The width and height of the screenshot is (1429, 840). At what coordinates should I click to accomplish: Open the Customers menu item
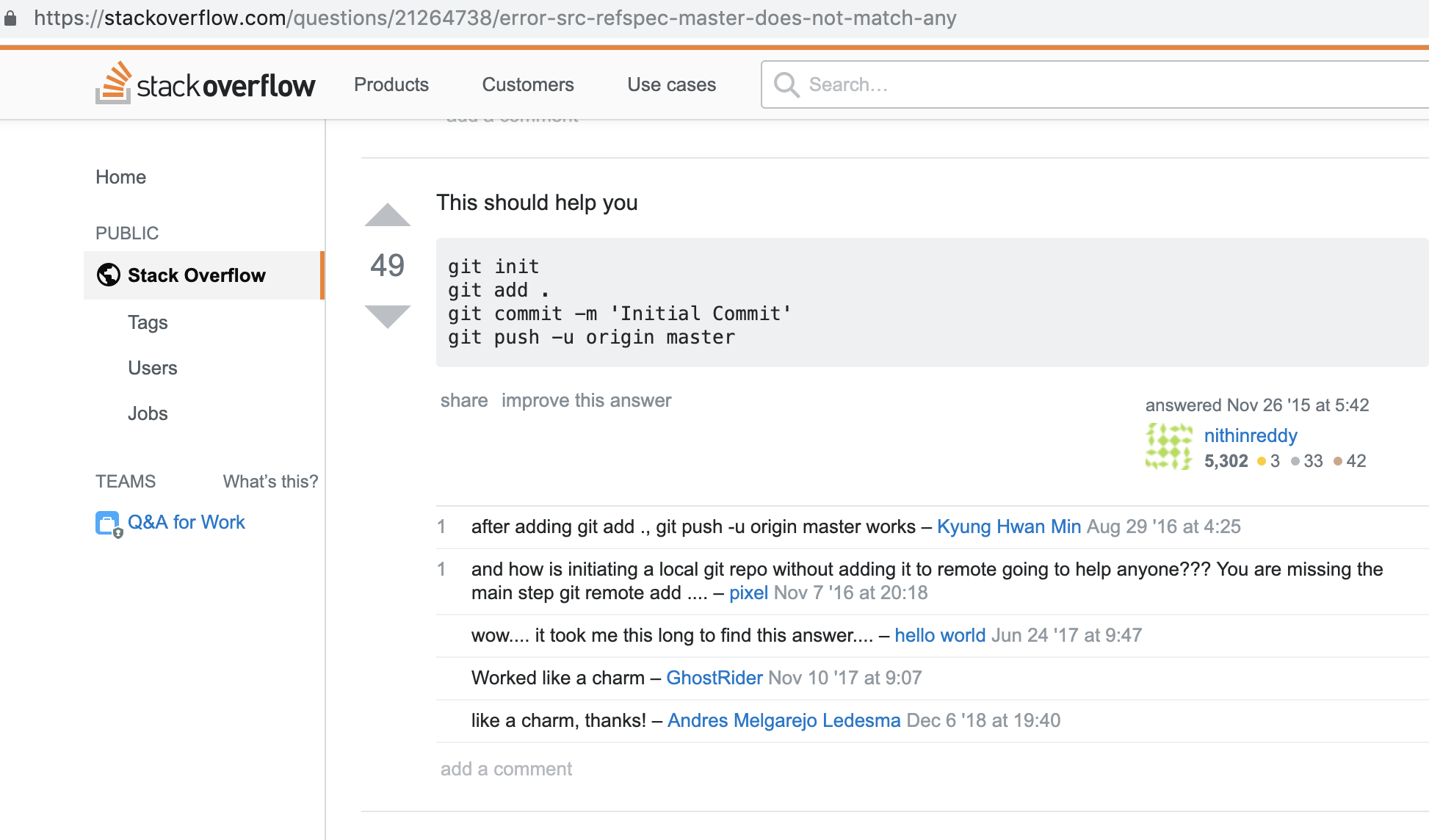[x=527, y=84]
